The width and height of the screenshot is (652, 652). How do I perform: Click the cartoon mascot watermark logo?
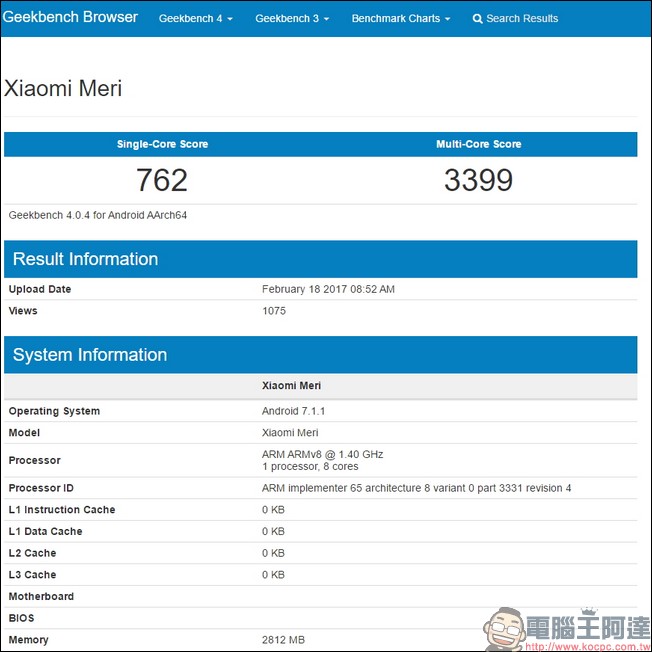(x=510, y=628)
